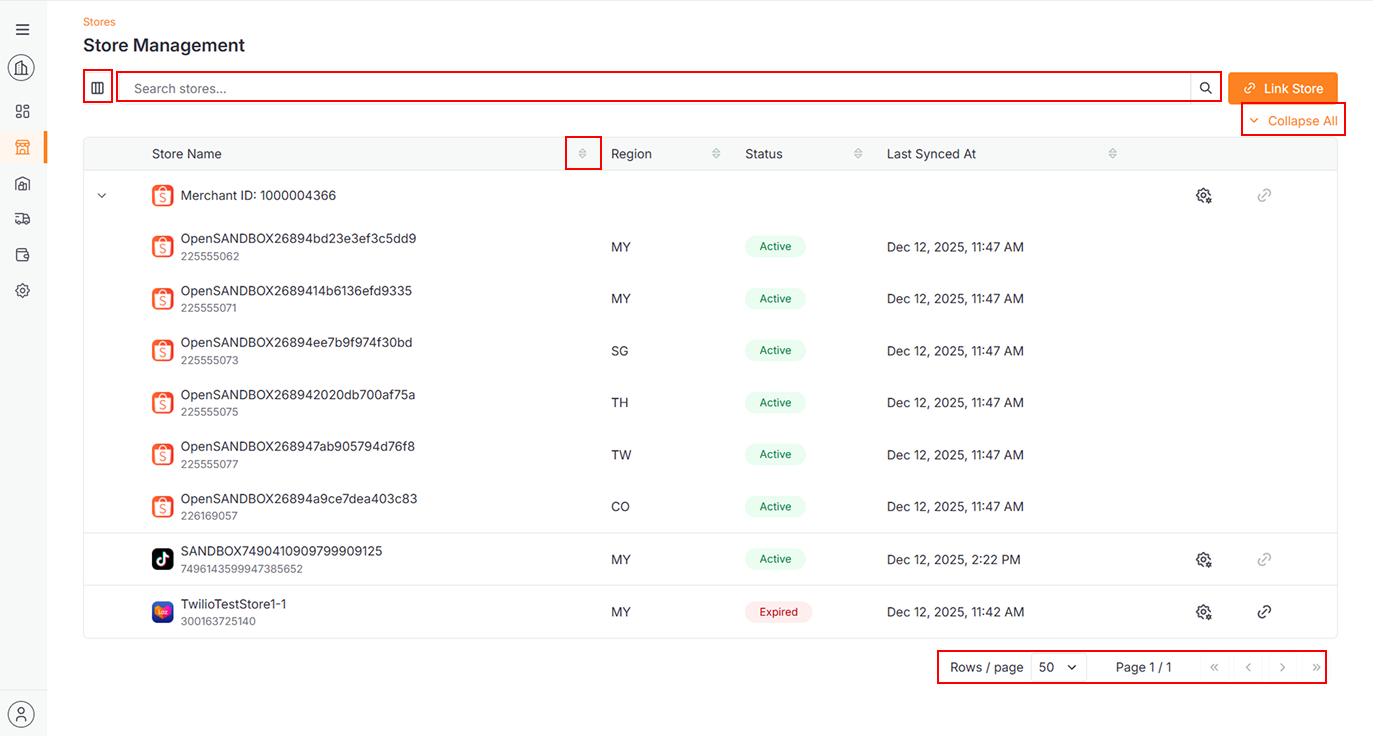Open the dashboard grid icon in sidebar
Screen dimensions: 1373x736
[x=22, y=111]
